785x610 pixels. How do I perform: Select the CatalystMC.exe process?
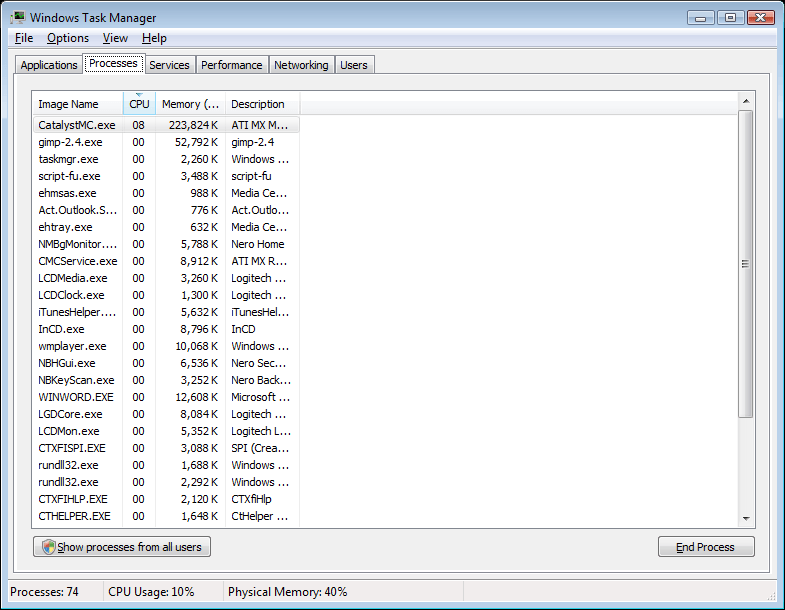(x=166, y=125)
